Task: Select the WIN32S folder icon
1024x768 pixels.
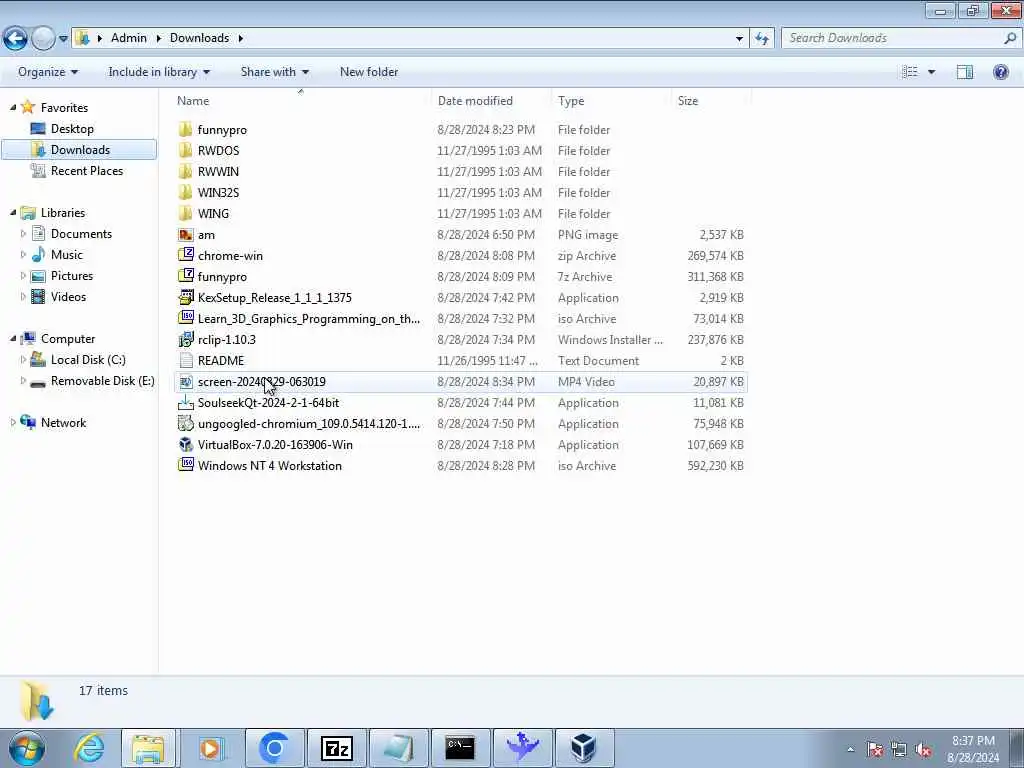Action: [185, 193]
